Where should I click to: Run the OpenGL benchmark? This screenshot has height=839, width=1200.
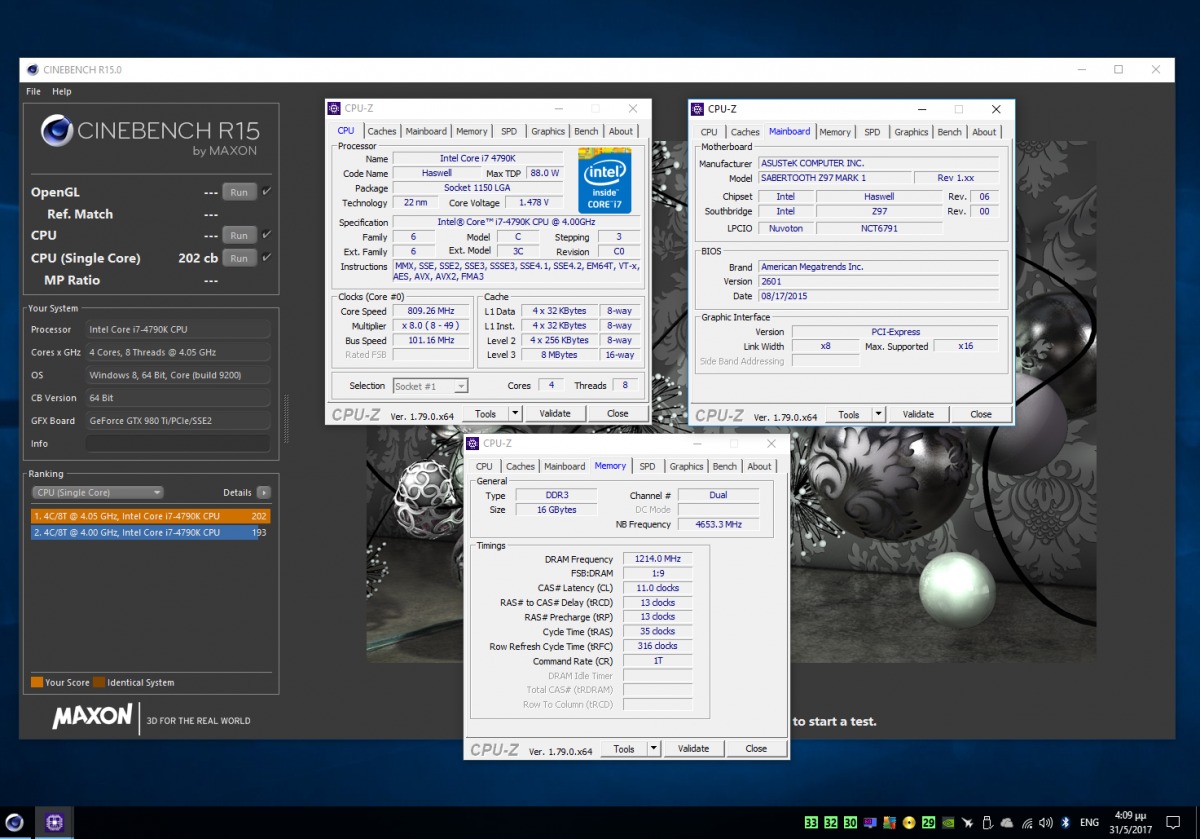pyautogui.click(x=239, y=192)
